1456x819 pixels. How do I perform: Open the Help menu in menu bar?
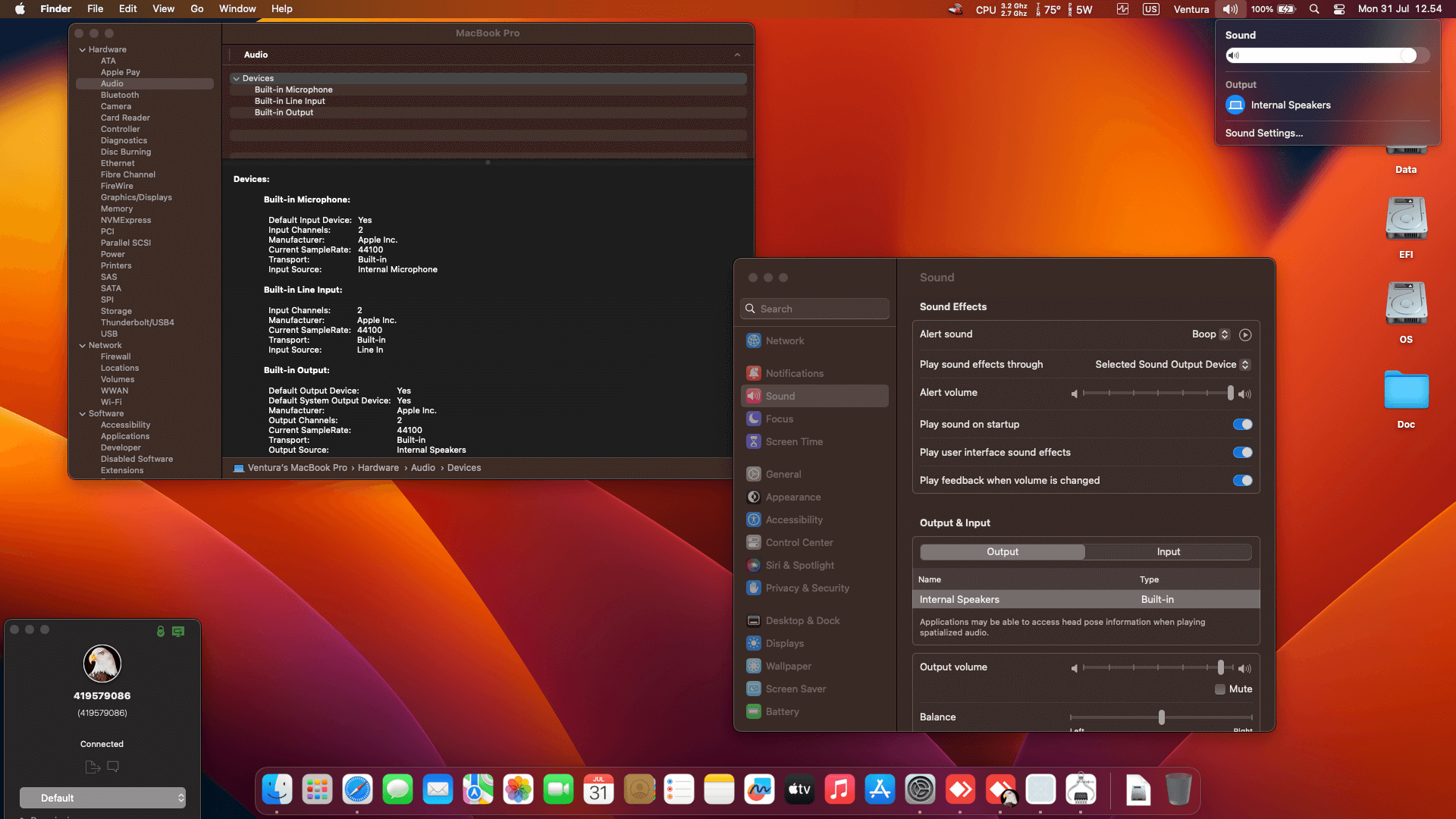pos(282,9)
